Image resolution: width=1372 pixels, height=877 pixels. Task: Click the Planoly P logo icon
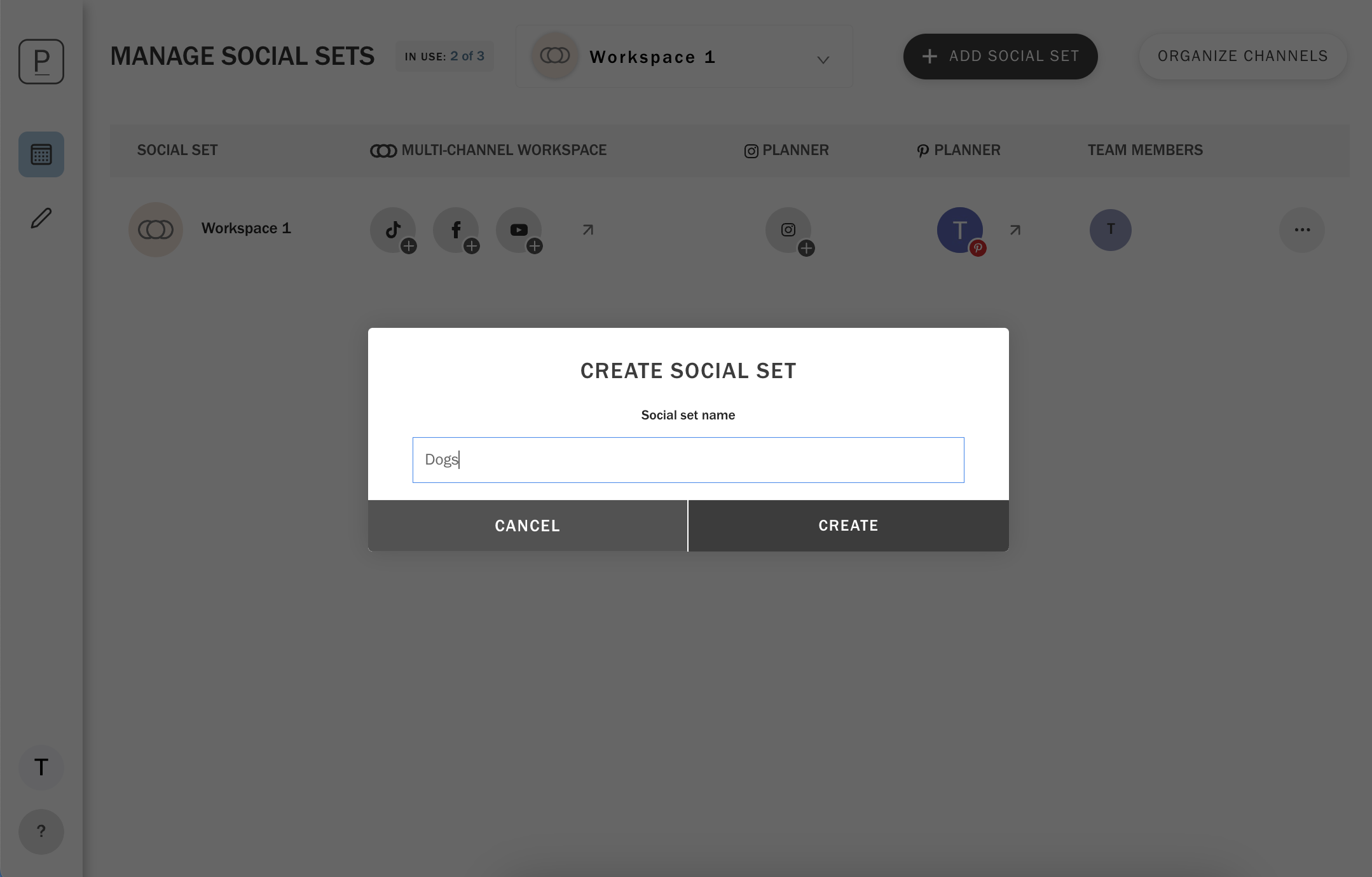[x=41, y=62]
